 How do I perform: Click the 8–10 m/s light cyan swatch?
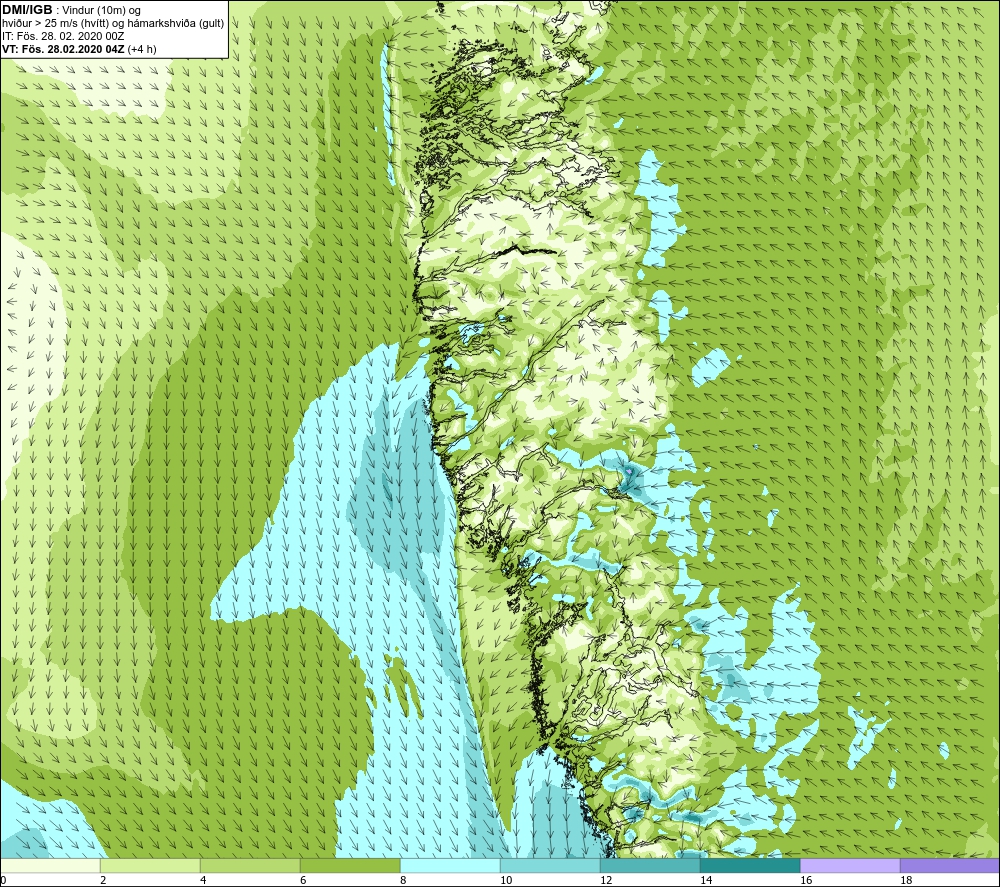point(450,865)
